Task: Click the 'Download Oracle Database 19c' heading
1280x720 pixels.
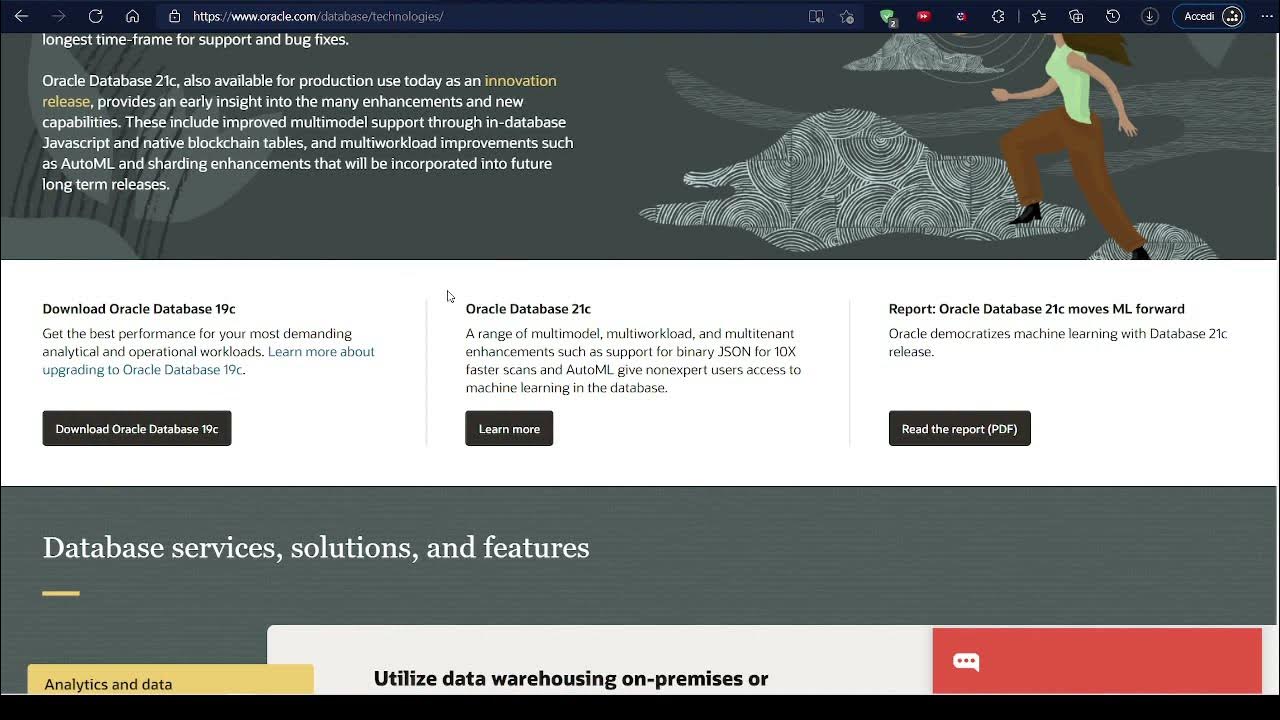Action: (x=139, y=309)
